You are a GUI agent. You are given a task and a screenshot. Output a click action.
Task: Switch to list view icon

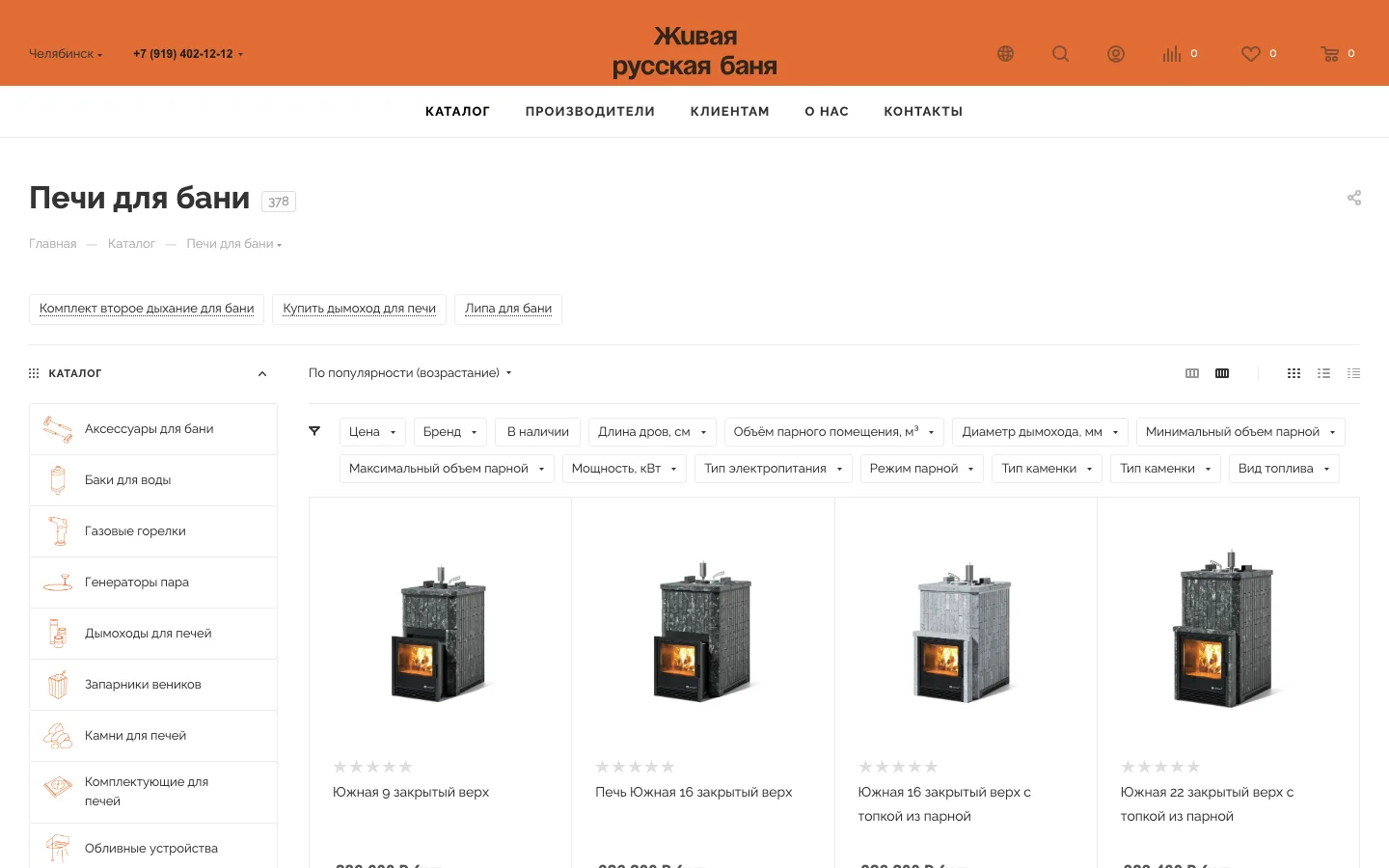[x=1324, y=373]
